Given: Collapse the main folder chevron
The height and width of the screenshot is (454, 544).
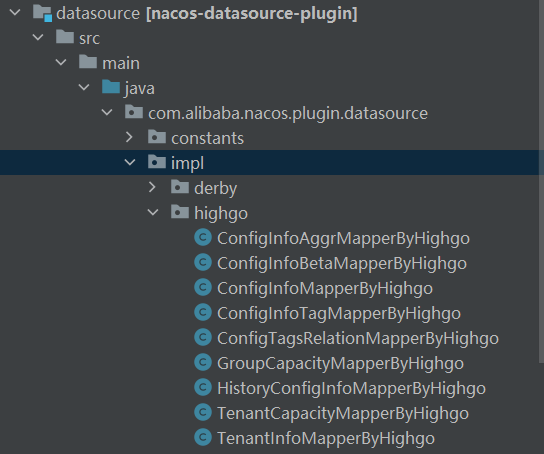Looking at the screenshot, I should pyautogui.click(x=61, y=62).
